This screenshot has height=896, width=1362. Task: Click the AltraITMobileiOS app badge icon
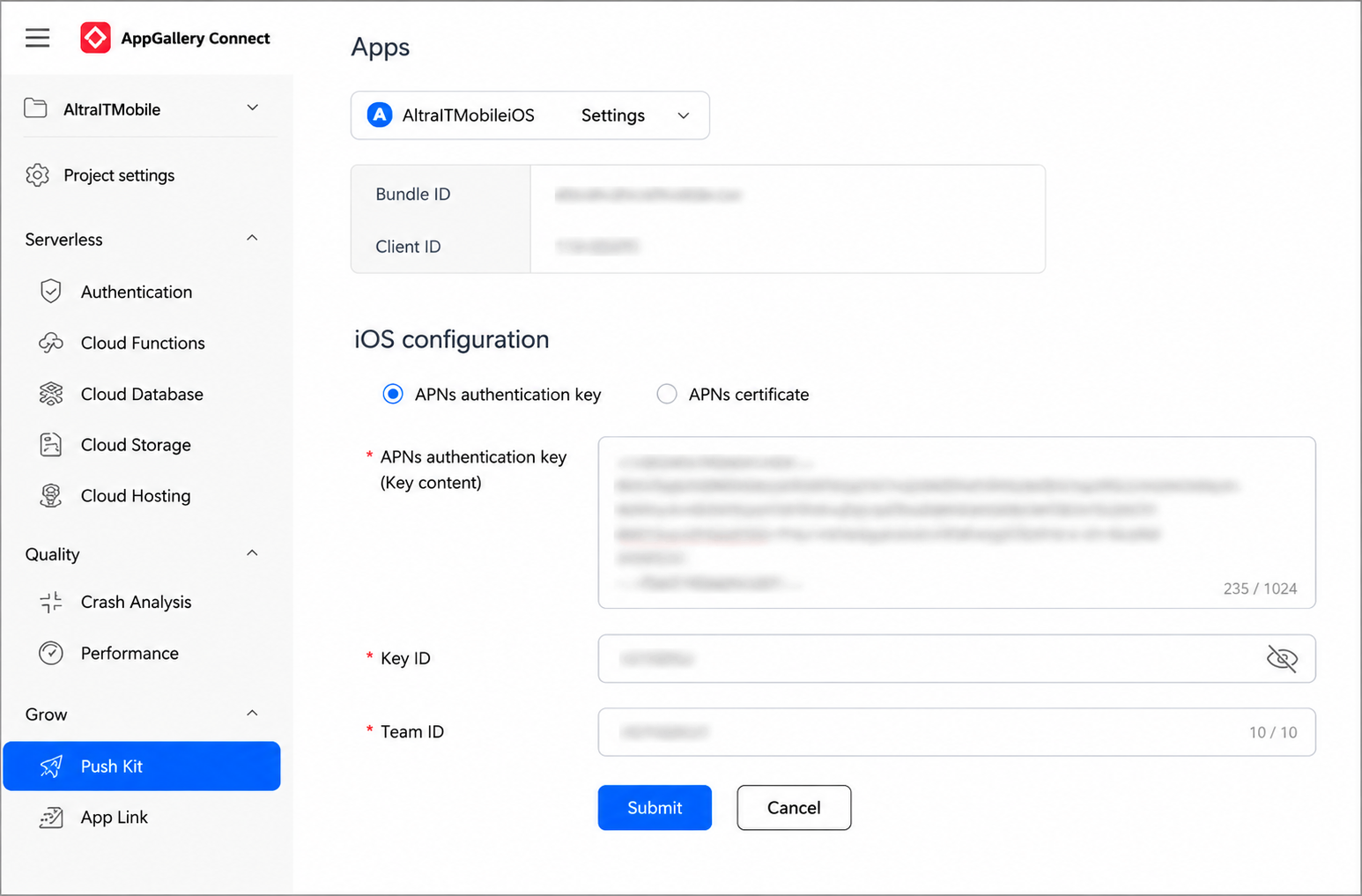pyautogui.click(x=380, y=115)
